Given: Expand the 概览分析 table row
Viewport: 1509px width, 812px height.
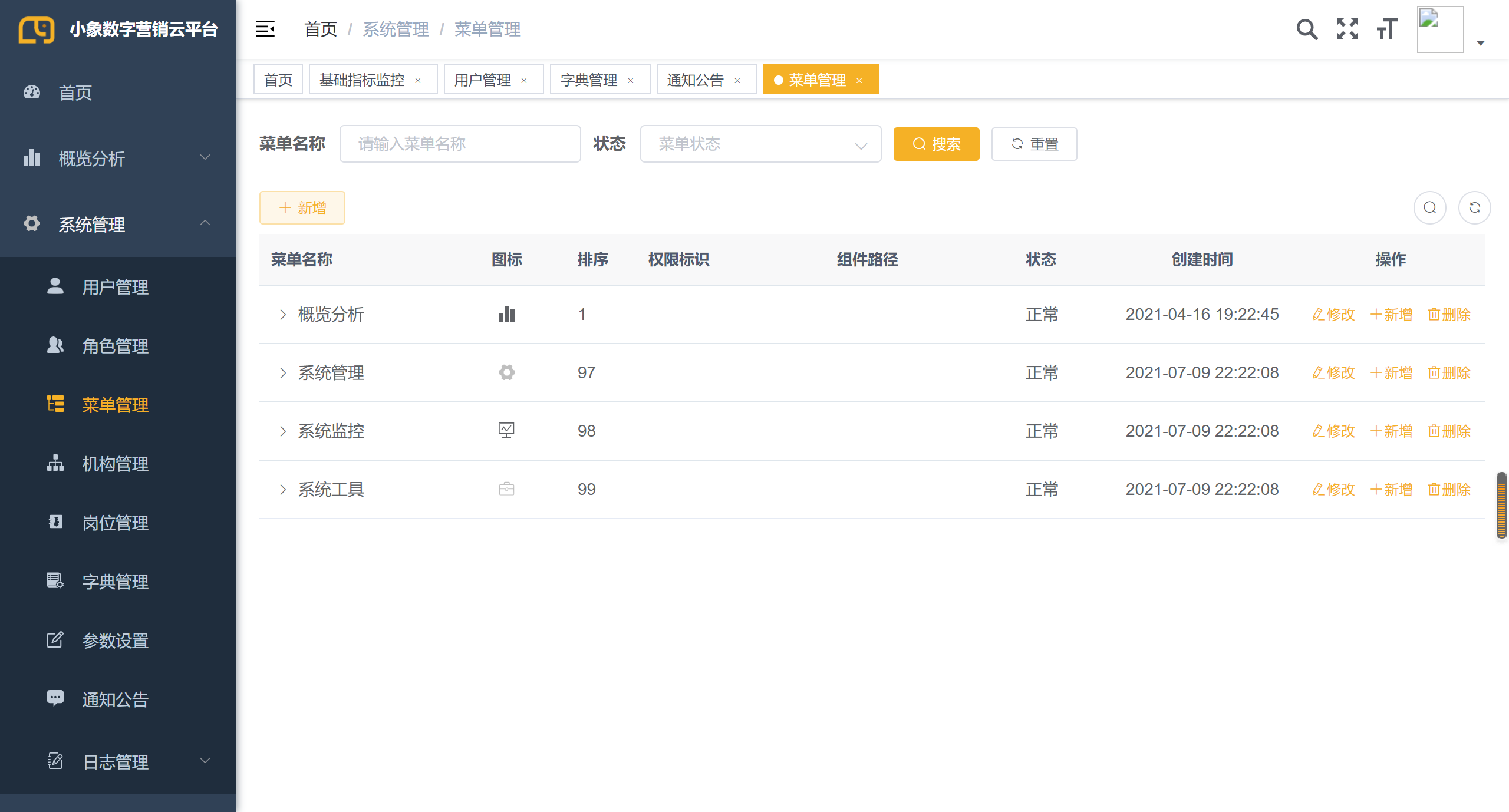Looking at the screenshot, I should click(x=283, y=315).
